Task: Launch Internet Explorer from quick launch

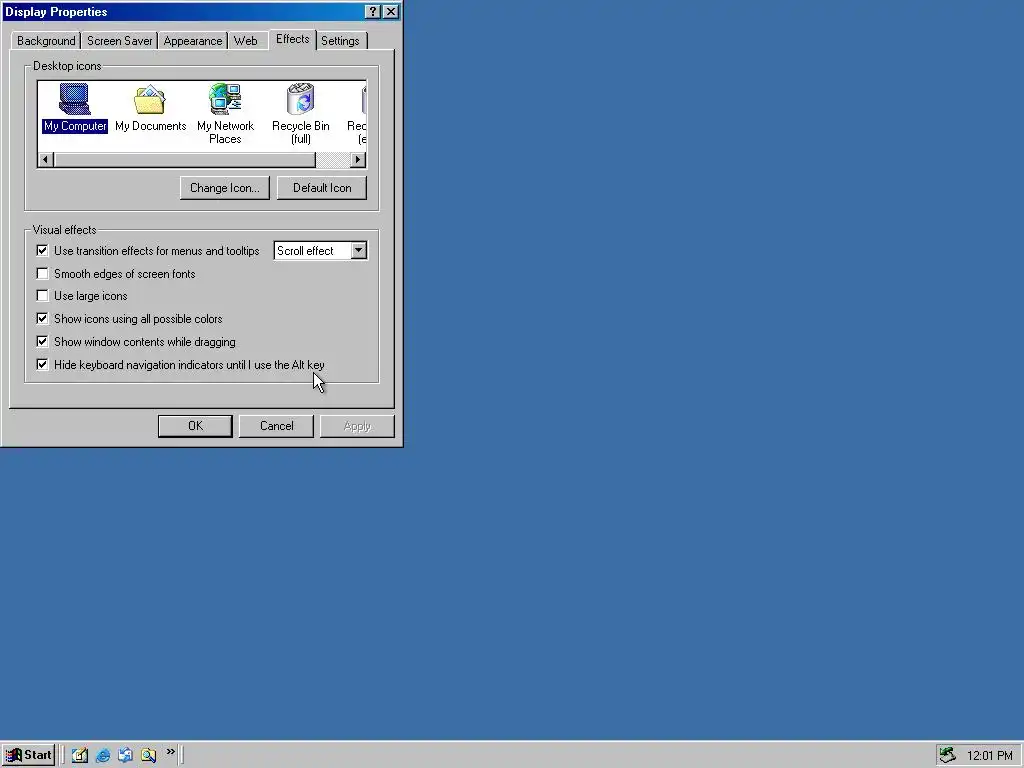Action: [103, 755]
